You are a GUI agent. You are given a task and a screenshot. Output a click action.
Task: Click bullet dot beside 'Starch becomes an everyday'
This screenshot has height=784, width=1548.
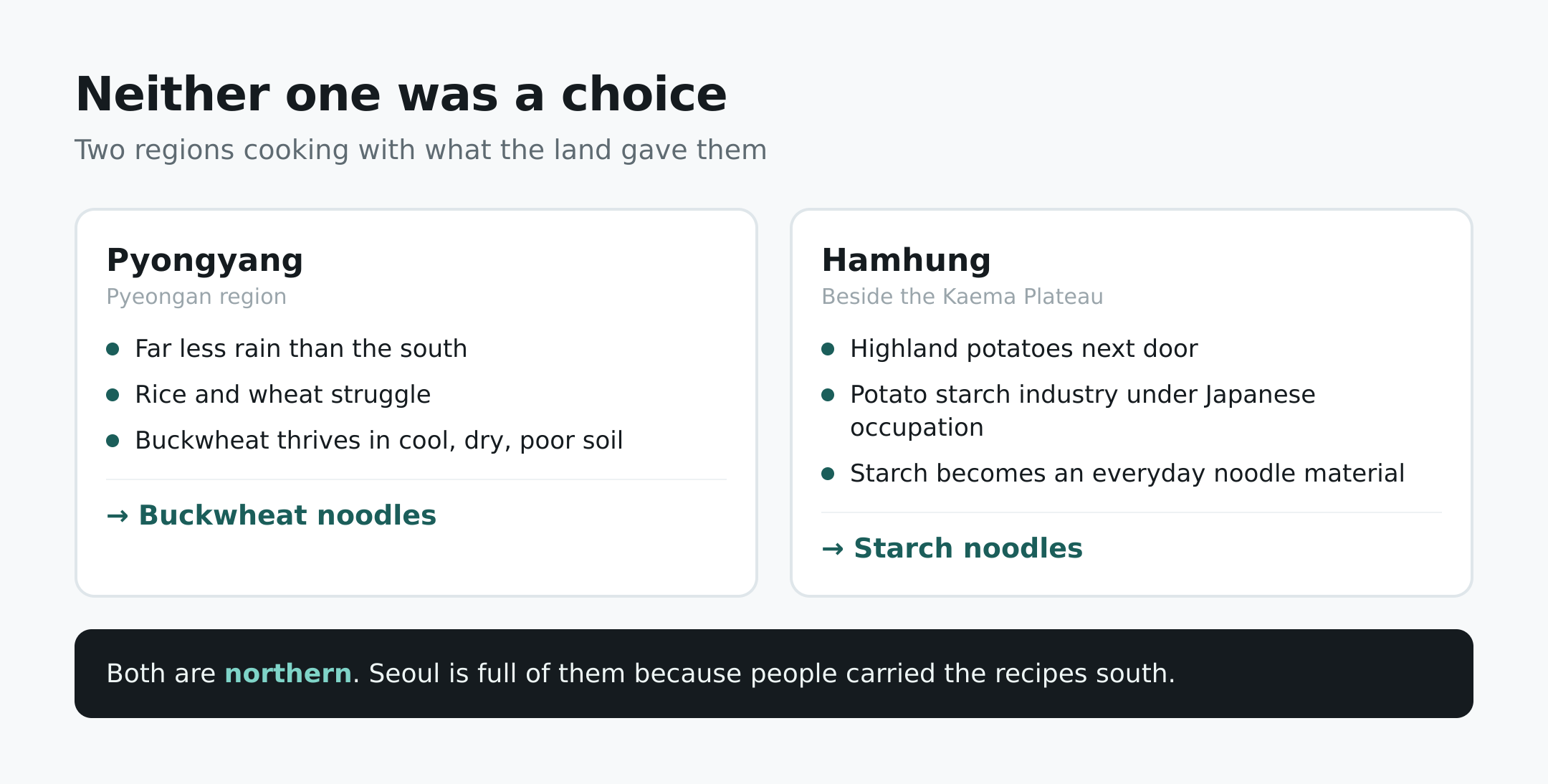click(x=828, y=474)
